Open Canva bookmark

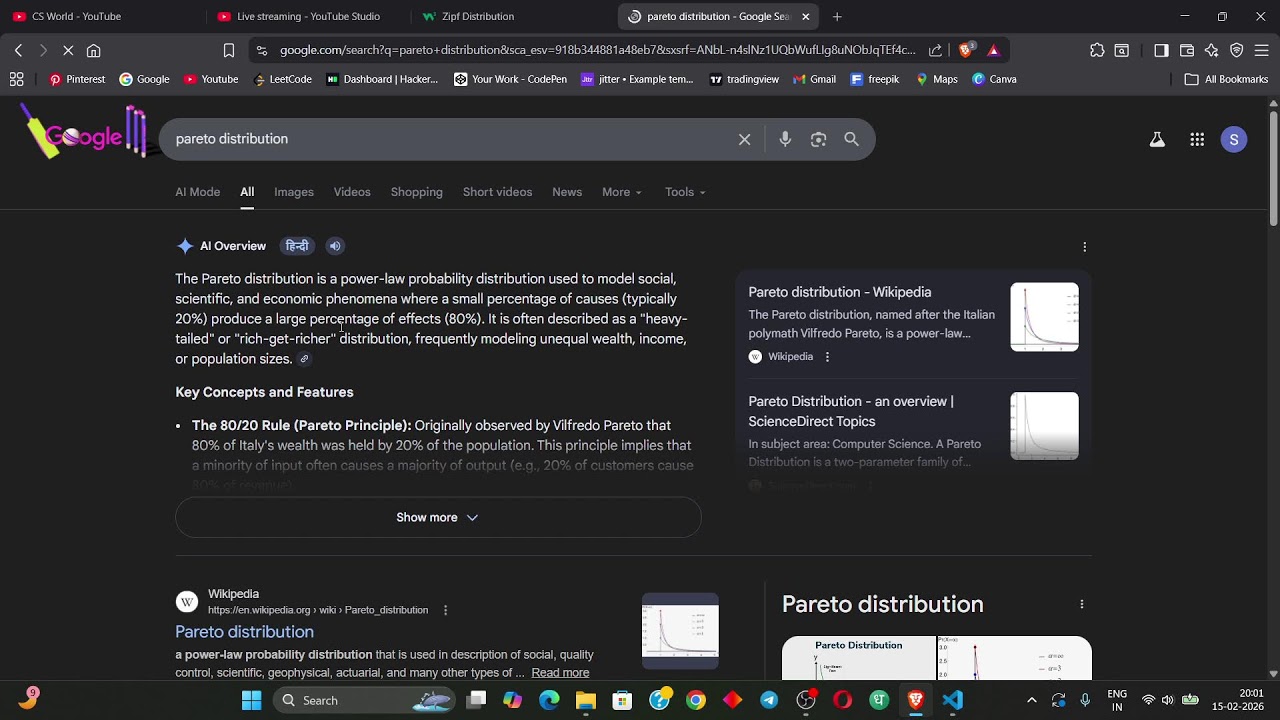tap(994, 79)
